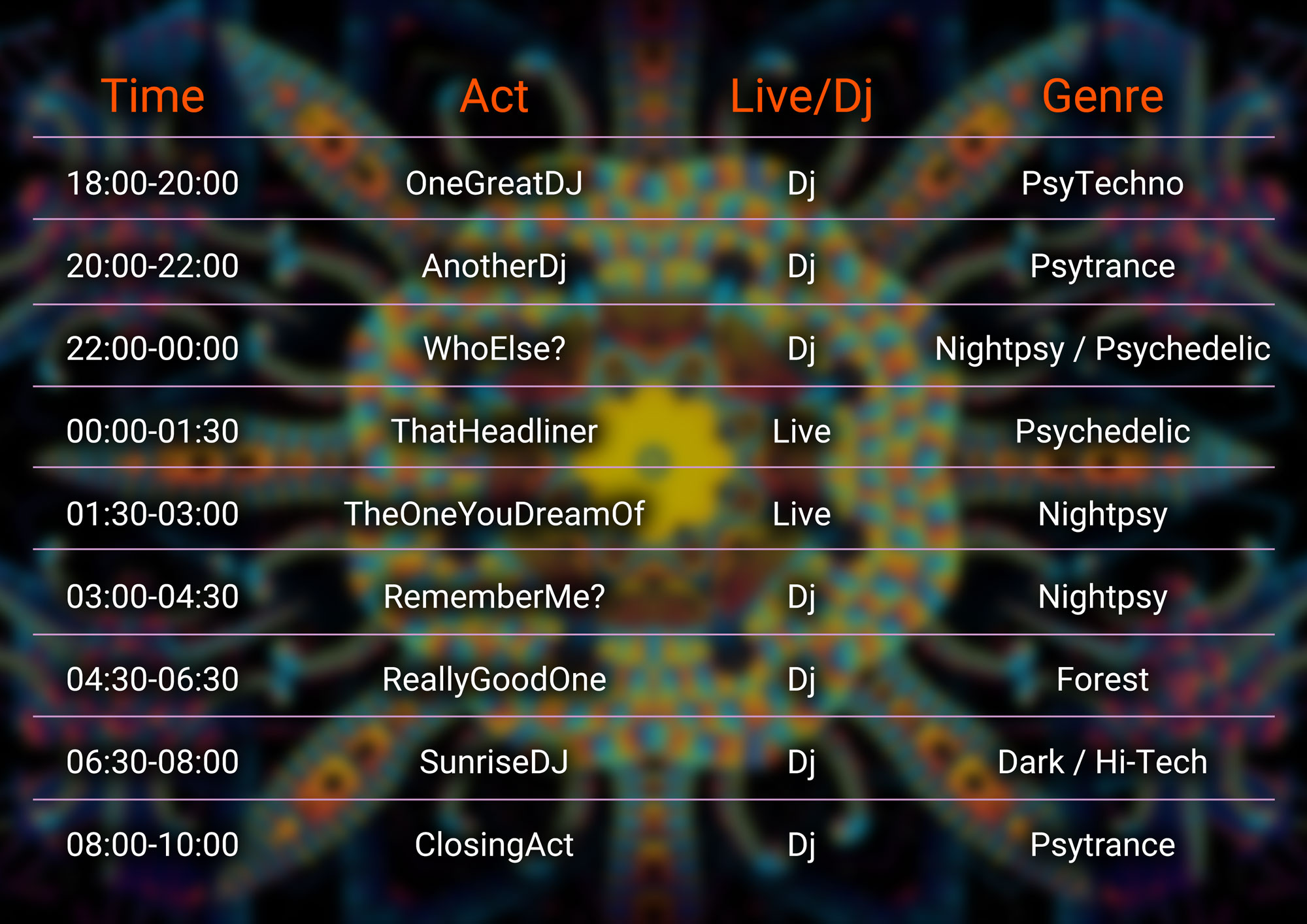1307x924 pixels.
Task: Click the 18:00-20:00 time slot
Action: pos(152,184)
